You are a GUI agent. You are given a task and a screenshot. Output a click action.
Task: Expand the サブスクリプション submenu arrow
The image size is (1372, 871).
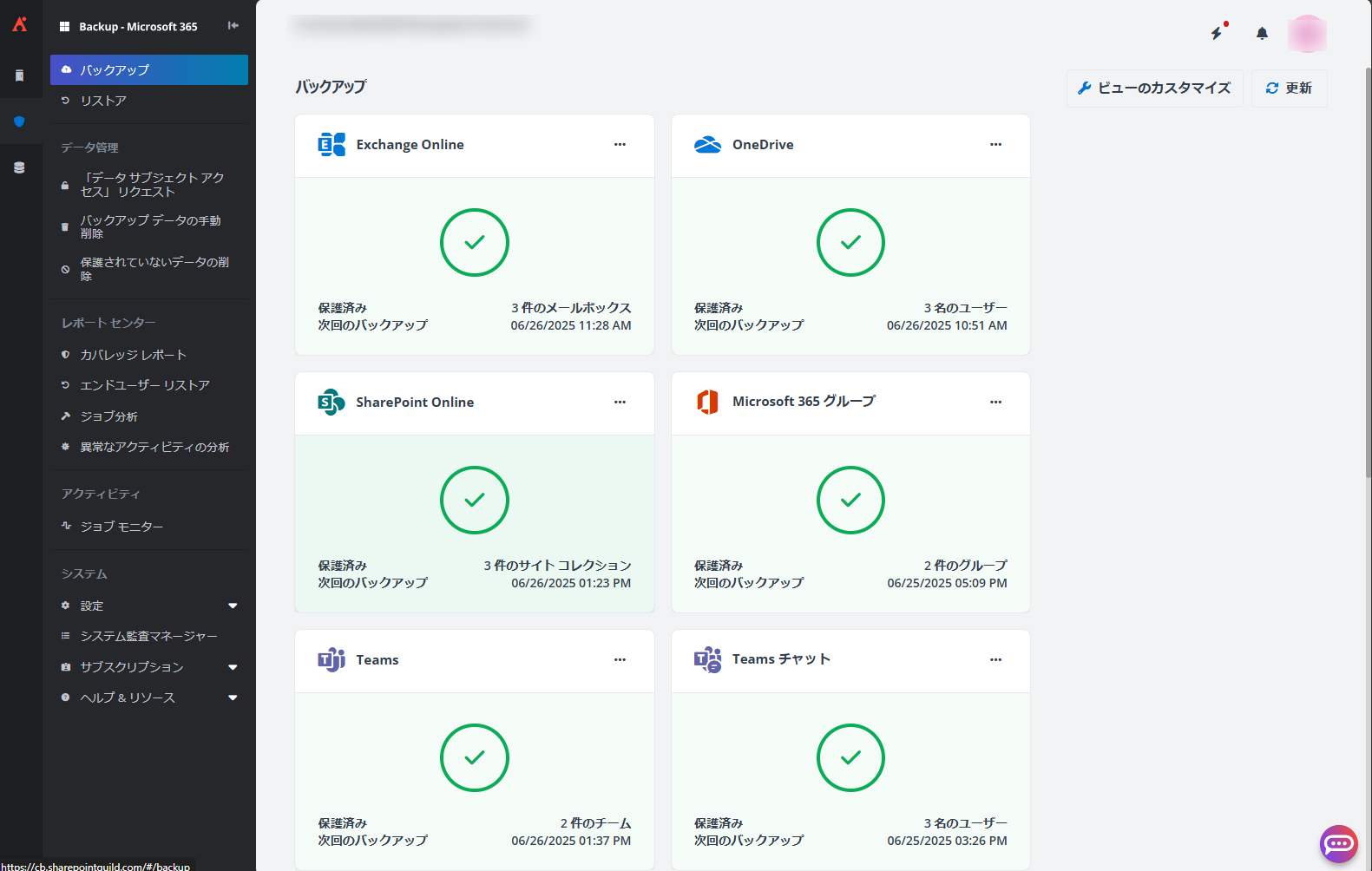(x=233, y=667)
